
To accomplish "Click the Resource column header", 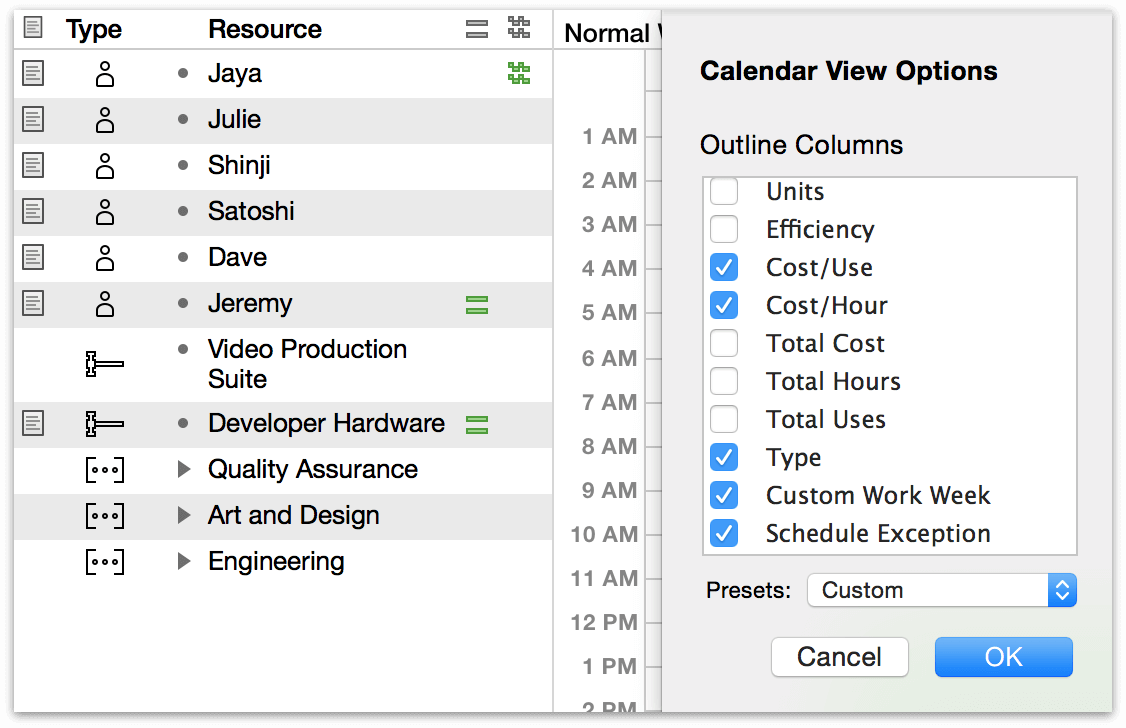I will click(x=264, y=30).
